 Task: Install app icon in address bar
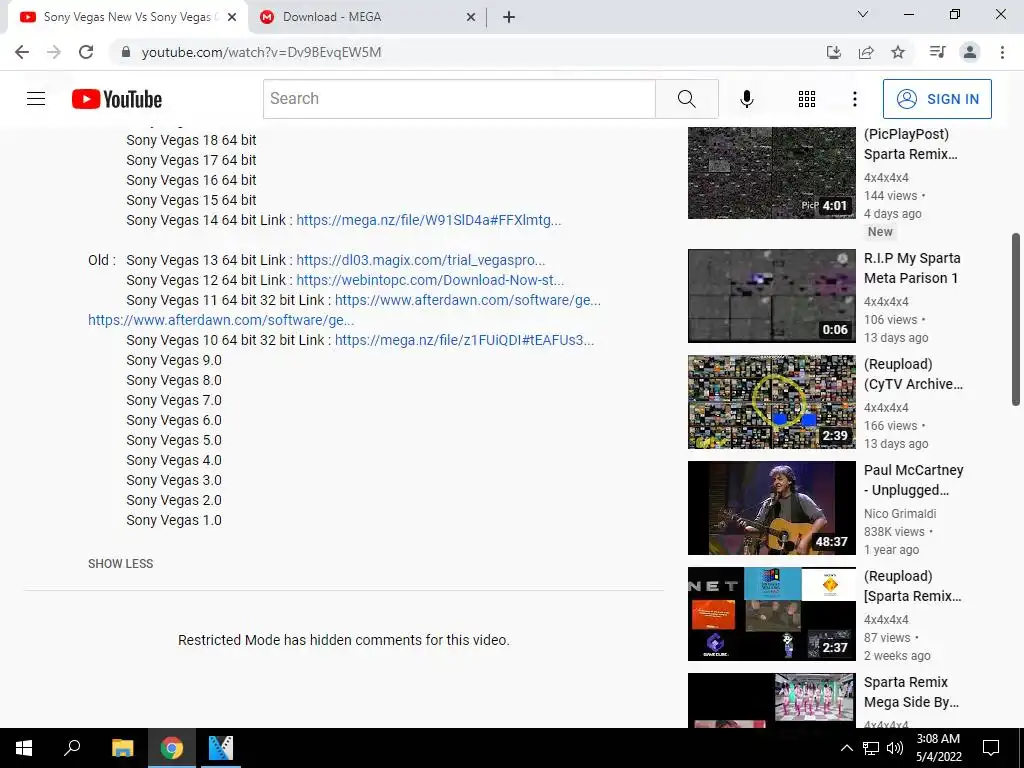click(x=833, y=52)
